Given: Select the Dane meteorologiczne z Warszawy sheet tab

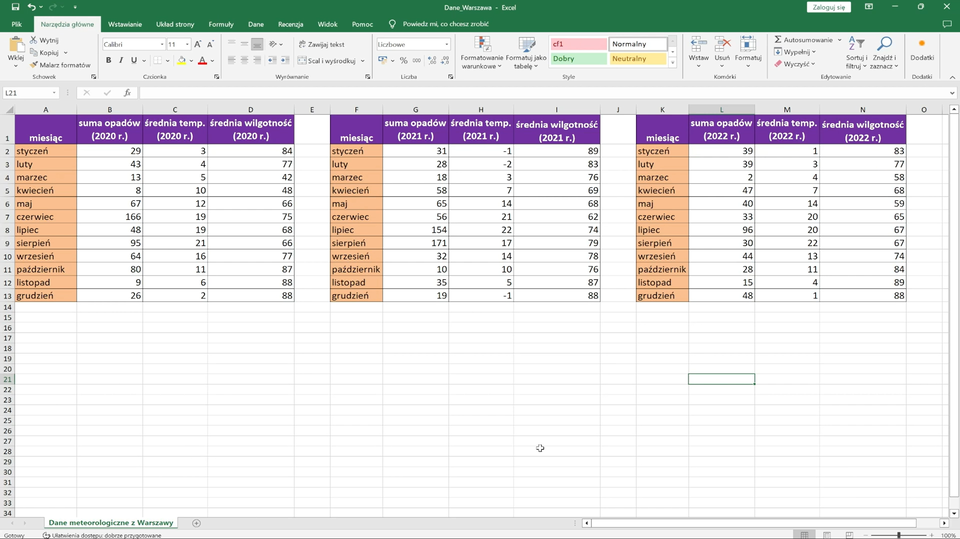Looking at the screenshot, I should pyautogui.click(x=111, y=523).
